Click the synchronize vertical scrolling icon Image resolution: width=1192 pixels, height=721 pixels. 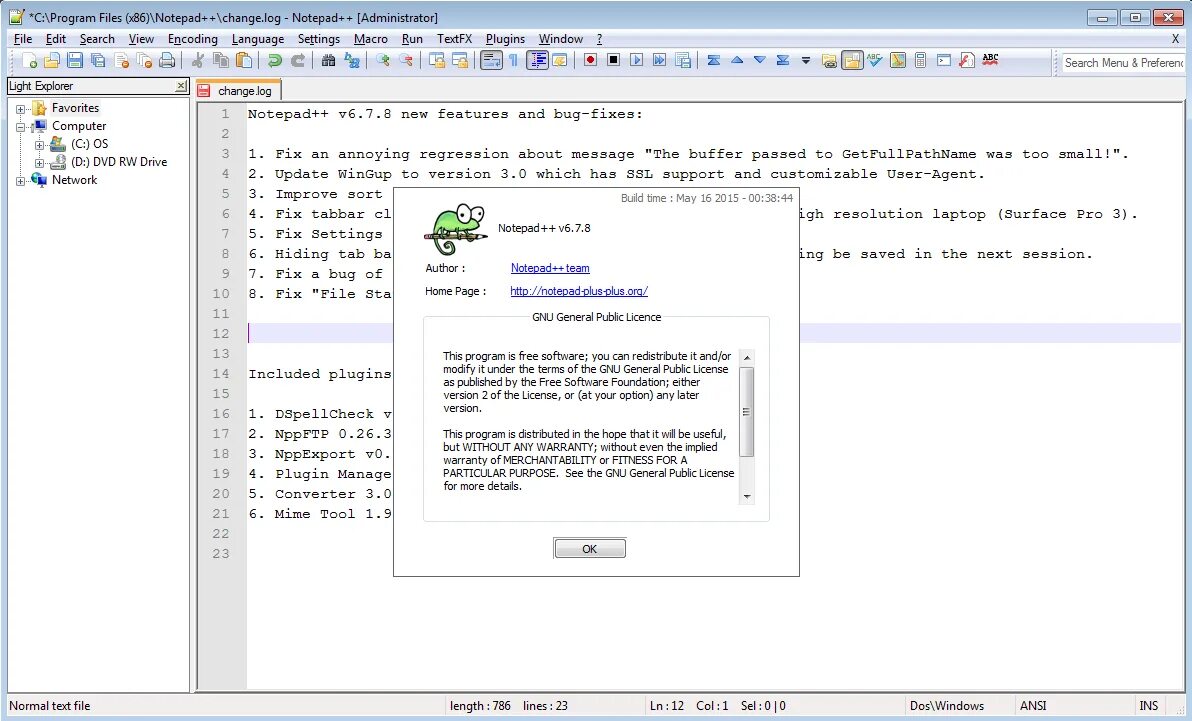437,60
